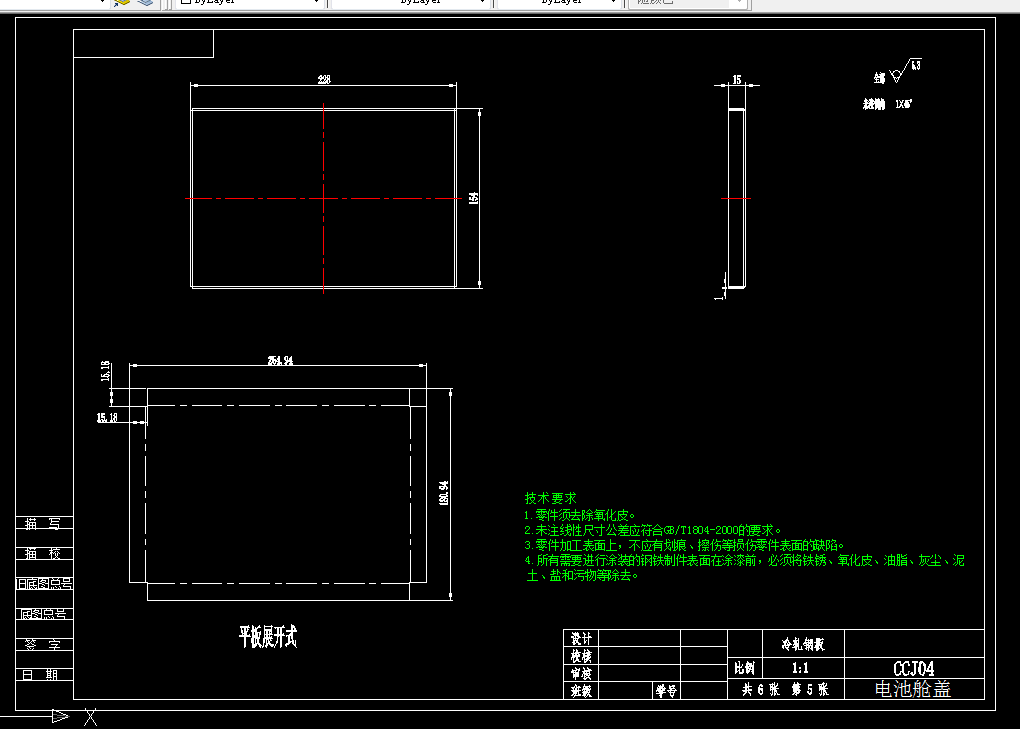Viewport: 1020px width, 729px height.
Task: Select the red vertical centerline in top view
Action: (323, 198)
